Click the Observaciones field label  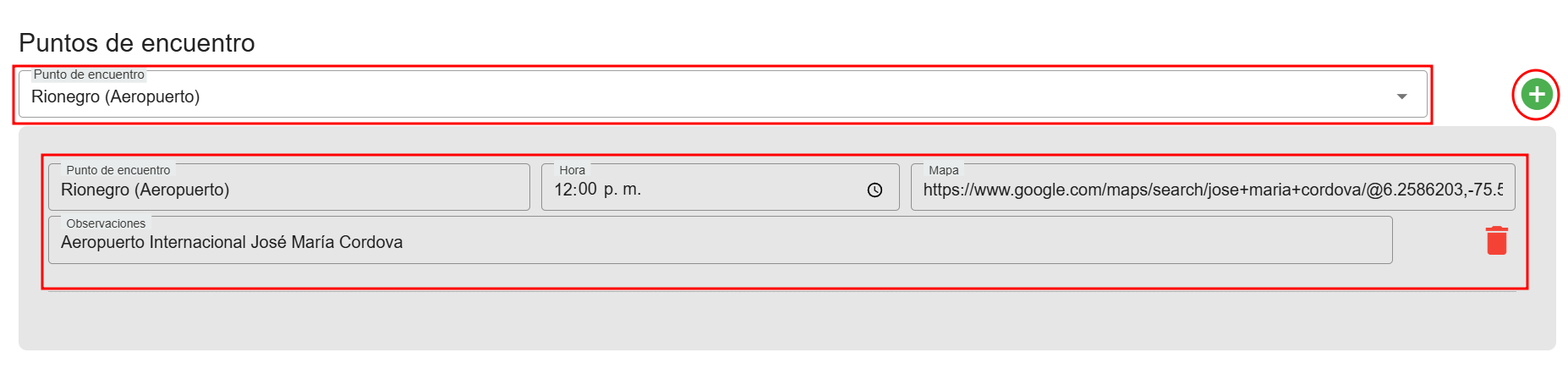pyautogui.click(x=106, y=223)
